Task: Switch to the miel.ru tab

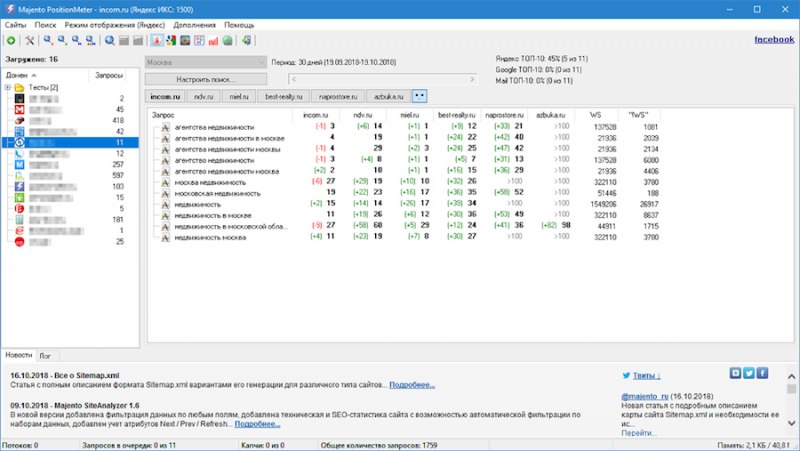Action: tap(239, 96)
